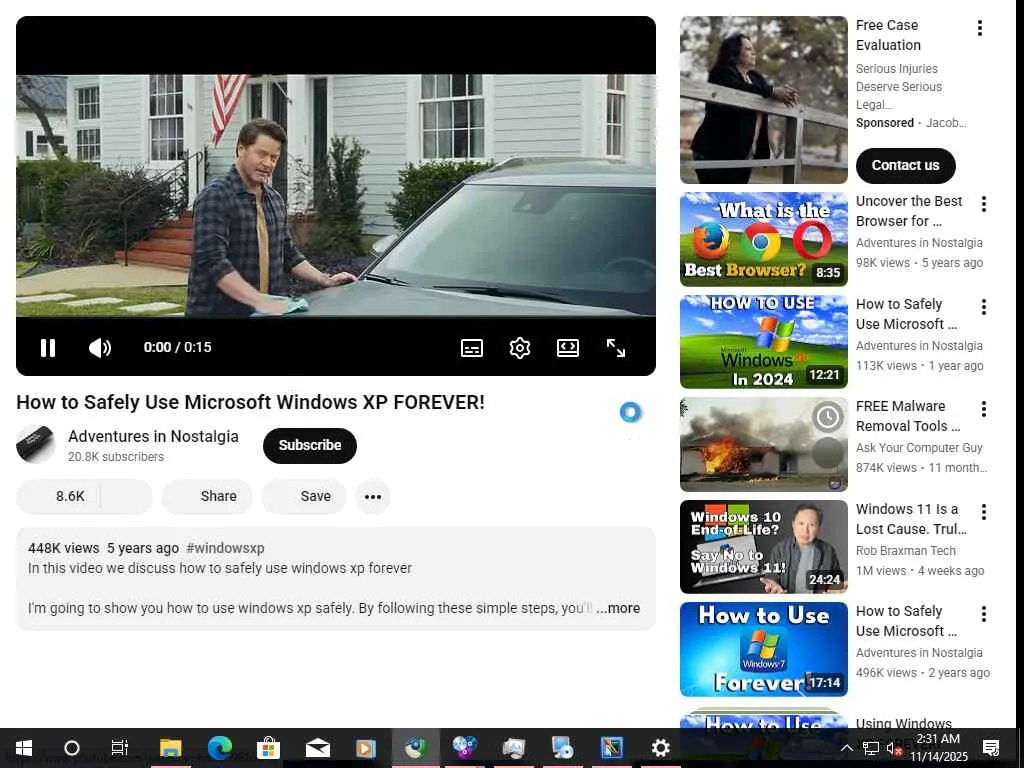Open options menu for Free Case Evaluation ad
Screen dimensions: 1024x768
pos(980,28)
